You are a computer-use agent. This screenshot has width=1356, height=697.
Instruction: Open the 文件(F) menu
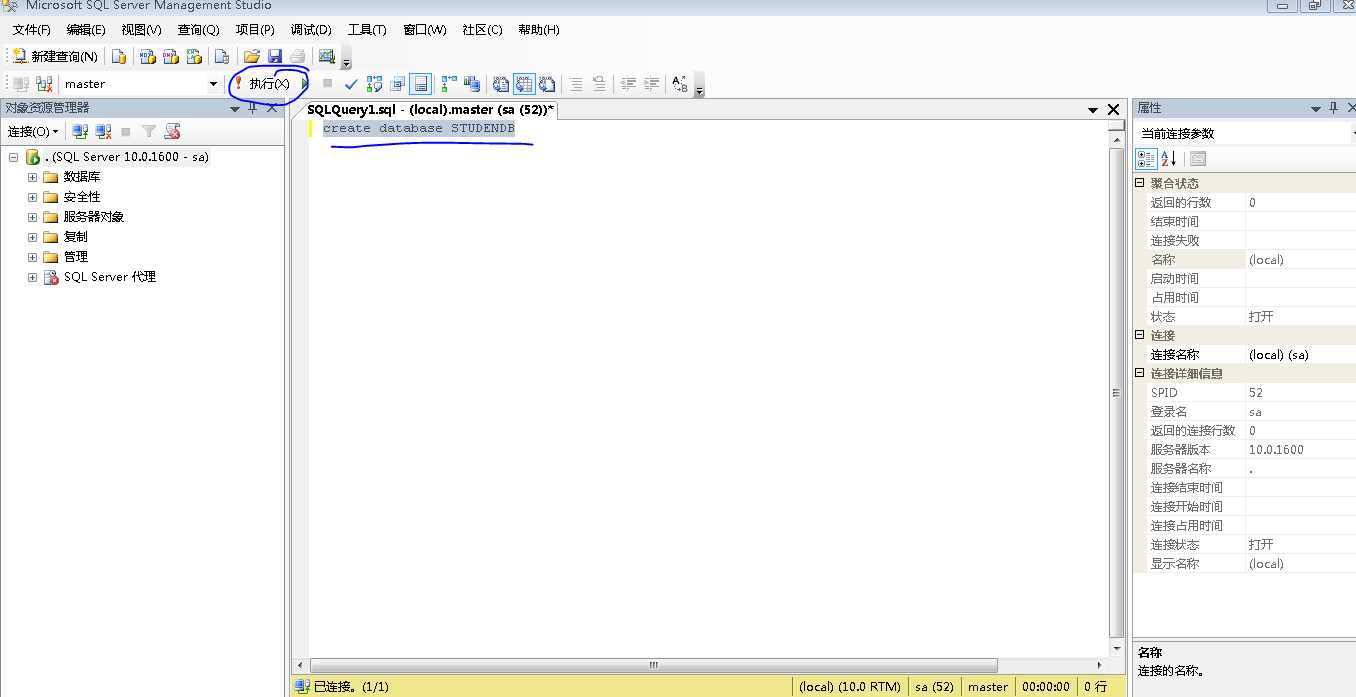click(x=31, y=30)
